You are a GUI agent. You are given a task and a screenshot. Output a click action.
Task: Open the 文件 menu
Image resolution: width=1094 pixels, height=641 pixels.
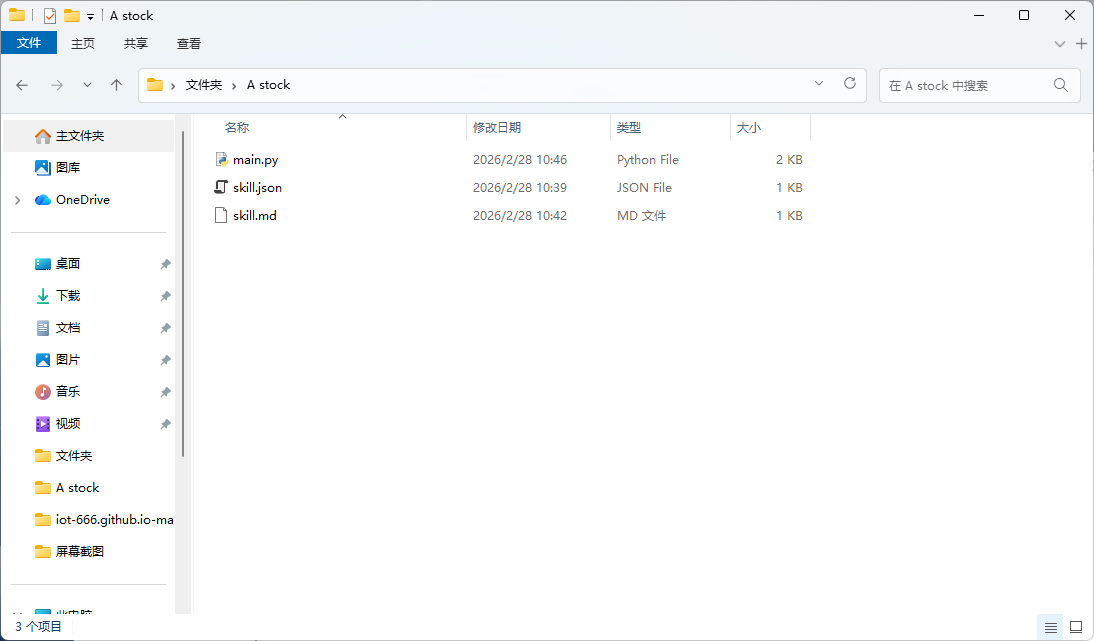tap(29, 43)
